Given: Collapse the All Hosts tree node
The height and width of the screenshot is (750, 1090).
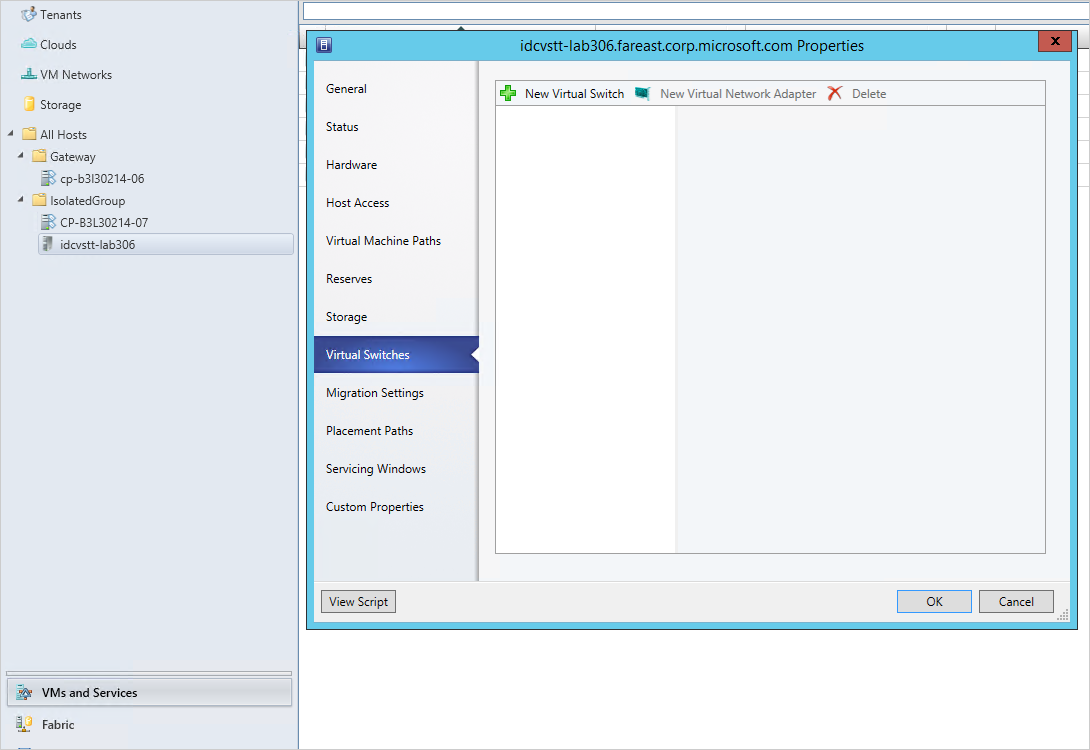Looking at the screenshot, I should tap(10, 133).
